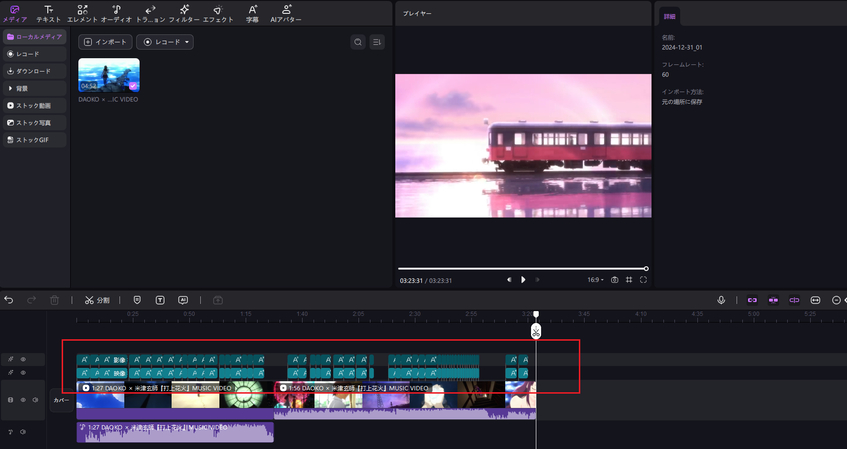847x449 pixels.
Task: Open the Filter tab in top toolbar
Action: pos(184,13)
